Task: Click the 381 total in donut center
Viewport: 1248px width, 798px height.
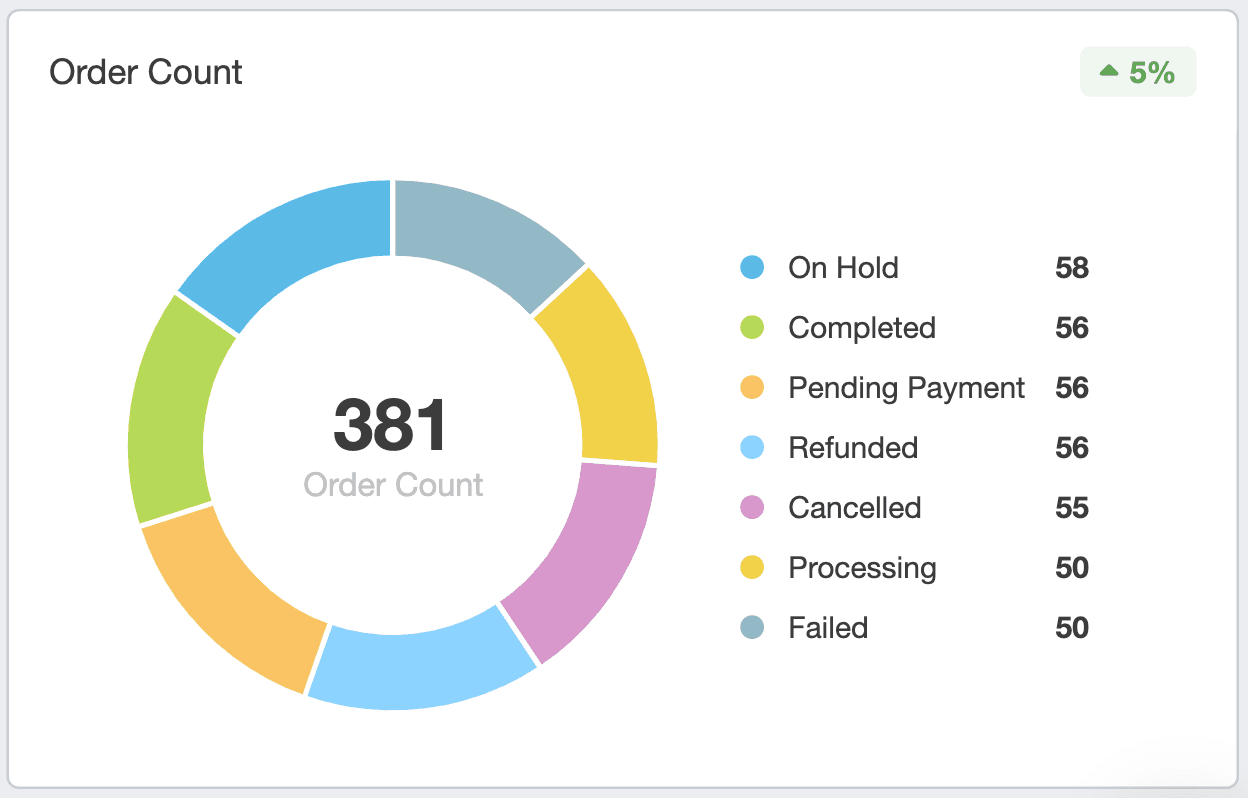Action: (x=391, y=425)
